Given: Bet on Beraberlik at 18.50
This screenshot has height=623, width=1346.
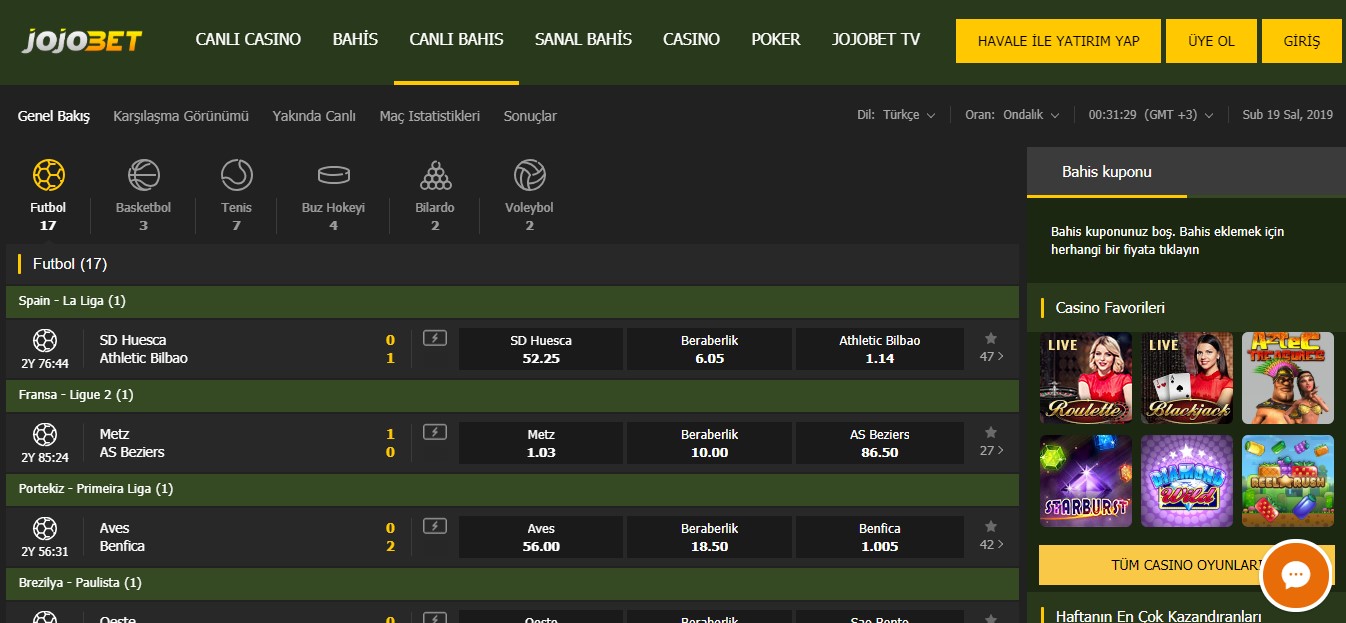Looking at the screenshot, I should 710,537.
